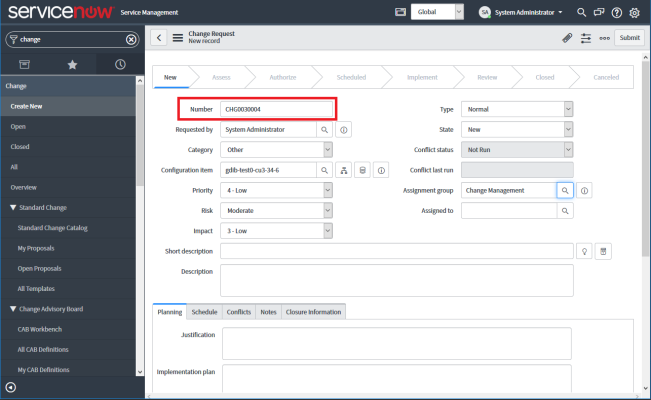Open global search magnifier in banner
Image resolution: width=651 pixels, height=400 pixels.
tap(581, 12)
